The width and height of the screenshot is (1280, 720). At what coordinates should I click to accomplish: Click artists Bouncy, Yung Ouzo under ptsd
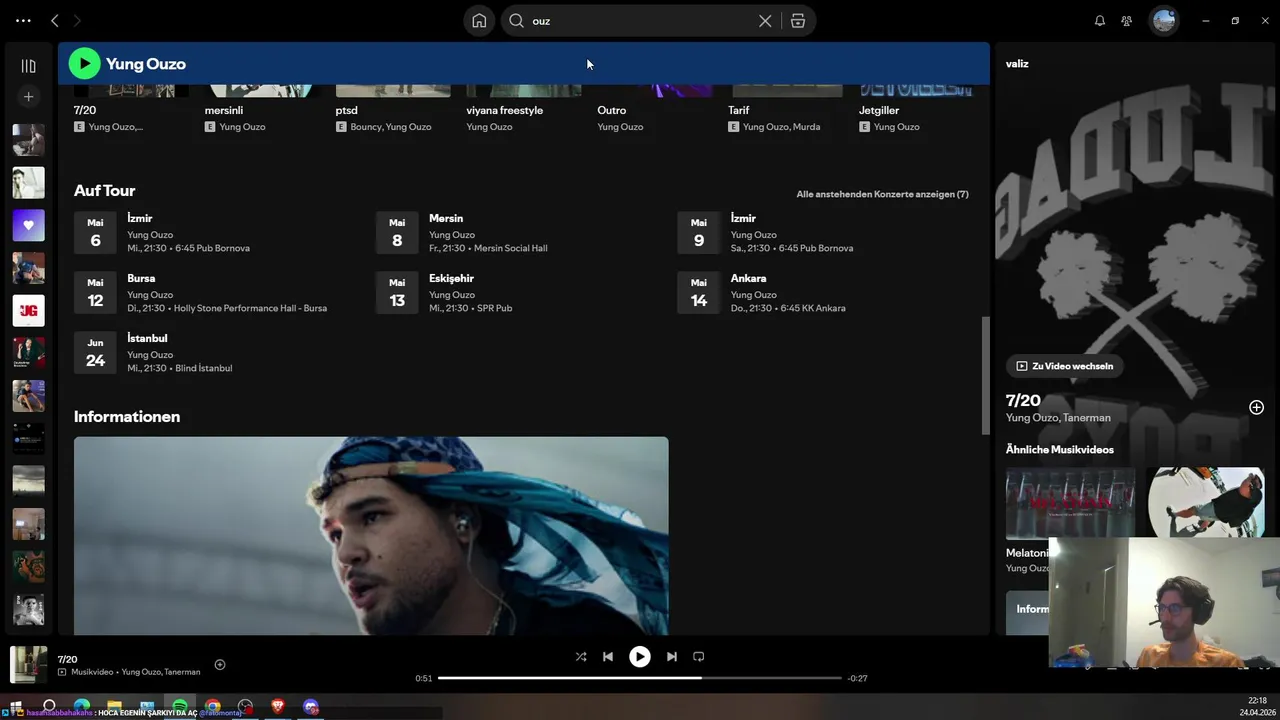391,127
